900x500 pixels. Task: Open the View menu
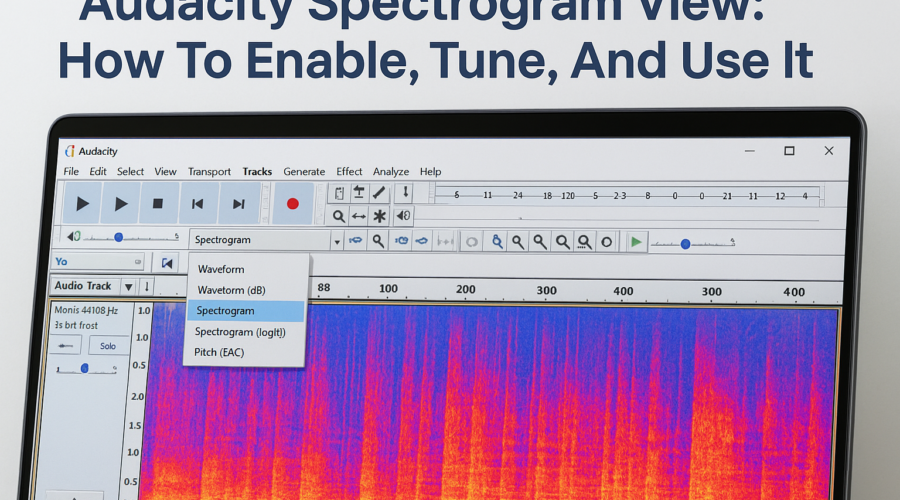[165, 172]
